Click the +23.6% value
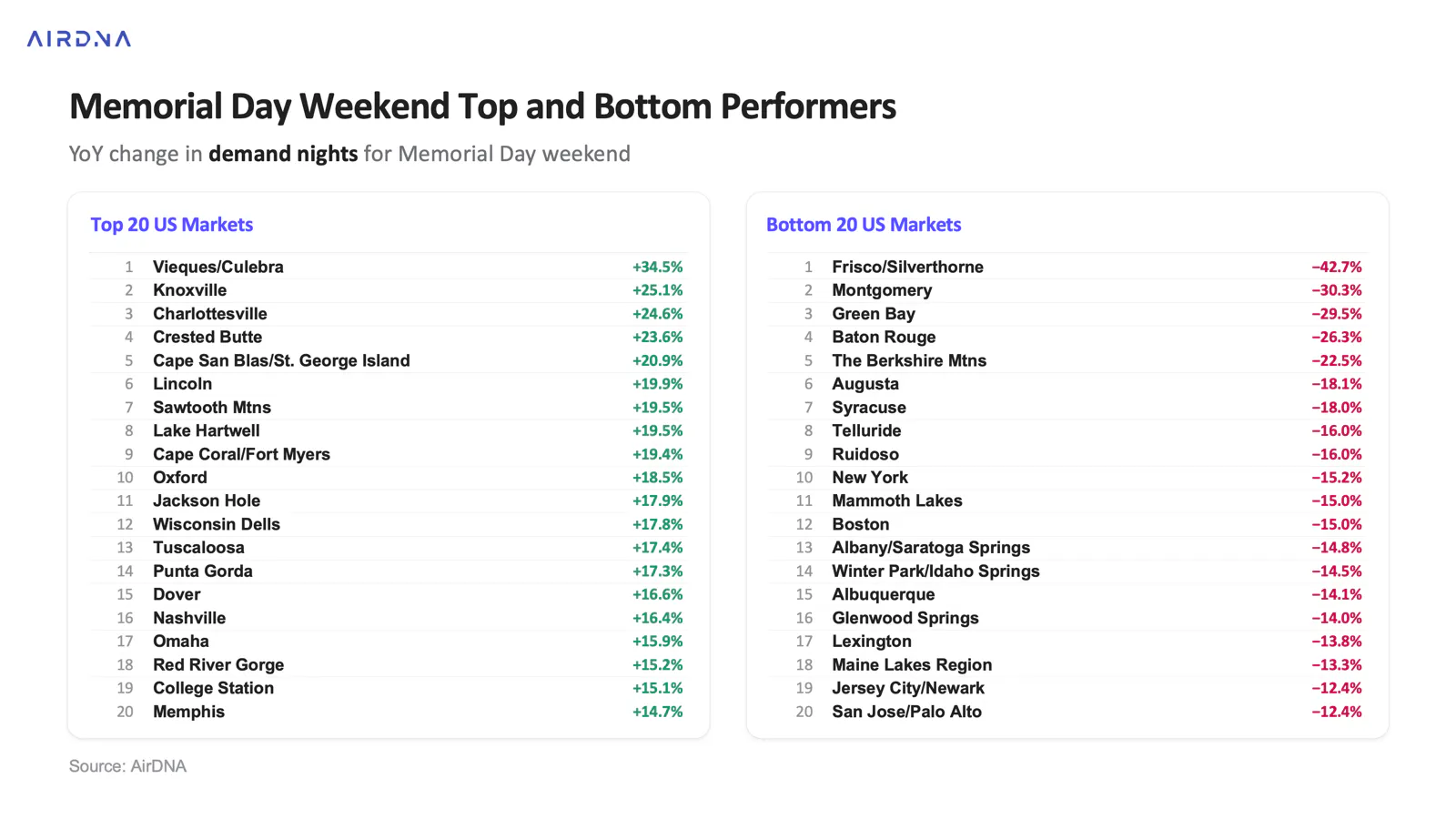This screenshot has height=819, width=1456. [658, 337]
